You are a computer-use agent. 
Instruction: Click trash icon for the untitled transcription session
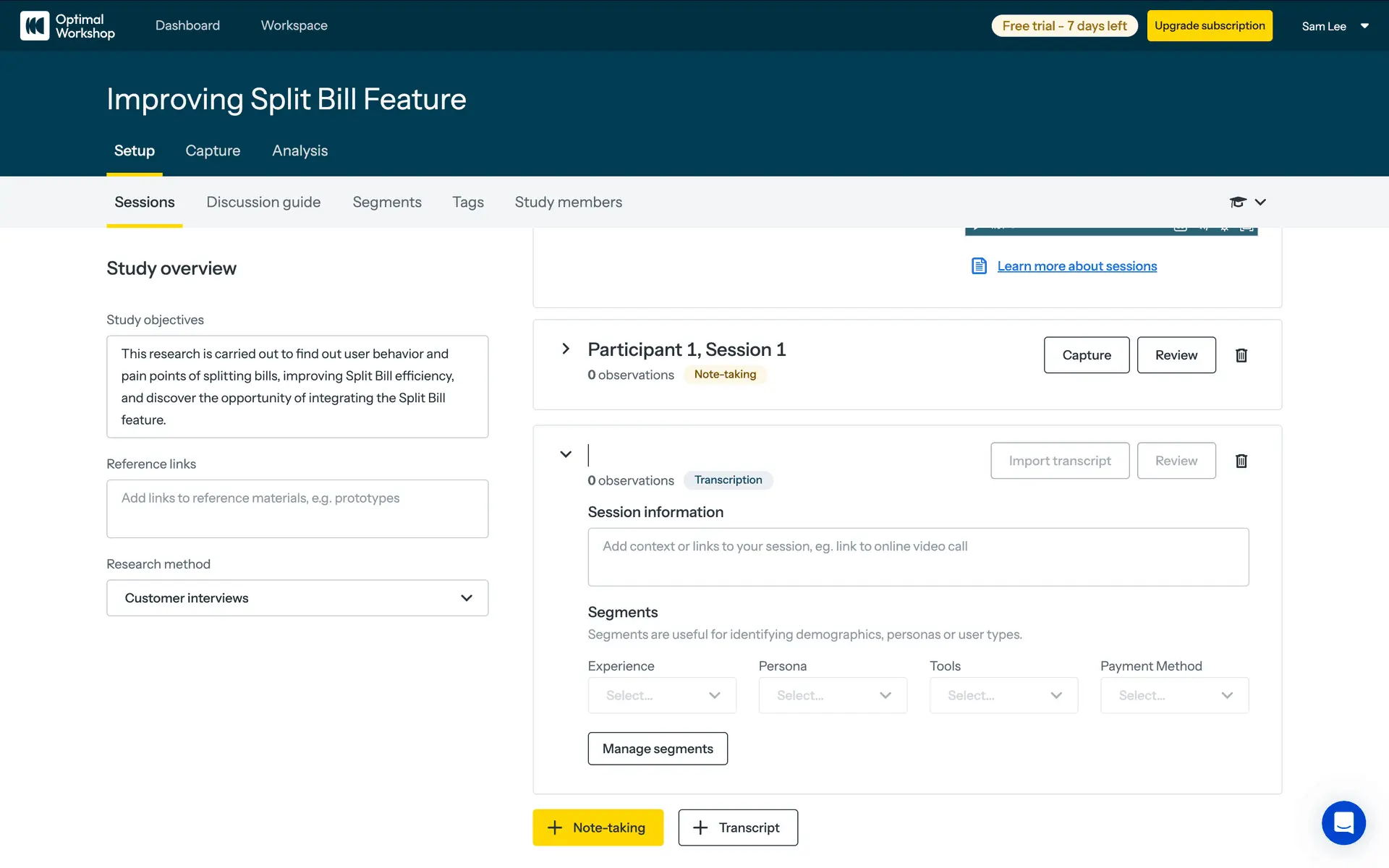(1241, 461)
